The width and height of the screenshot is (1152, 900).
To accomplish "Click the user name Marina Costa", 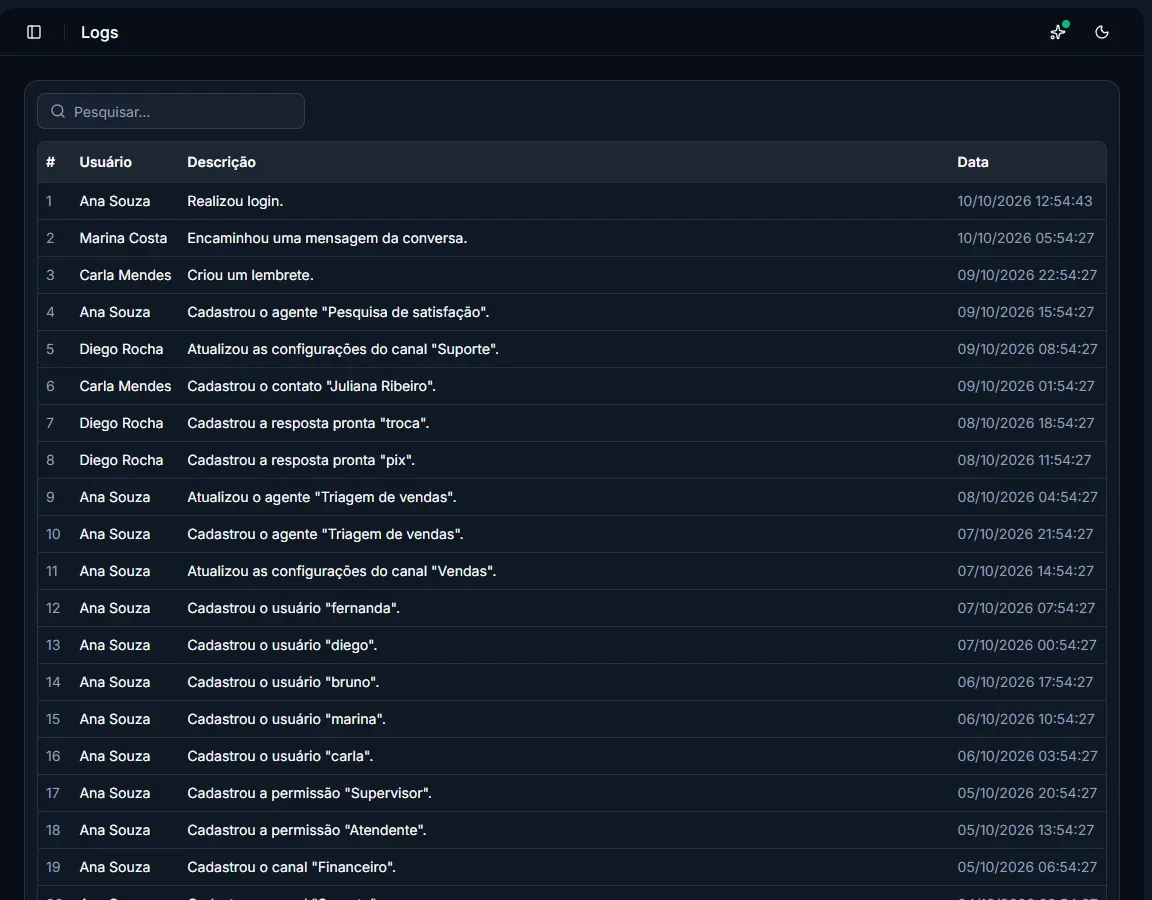I will tap(123, 238).
